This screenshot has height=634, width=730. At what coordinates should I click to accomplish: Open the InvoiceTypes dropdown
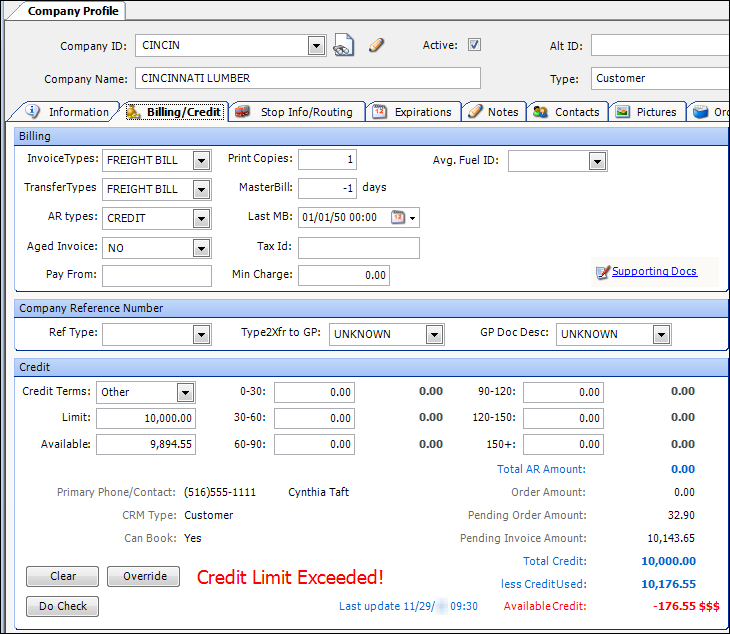coord(201,160)
